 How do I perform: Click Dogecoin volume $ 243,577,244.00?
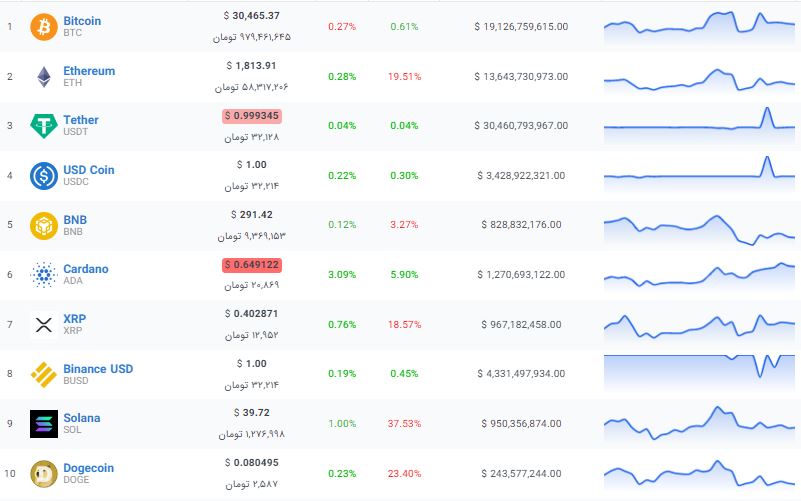coord(521,474)
